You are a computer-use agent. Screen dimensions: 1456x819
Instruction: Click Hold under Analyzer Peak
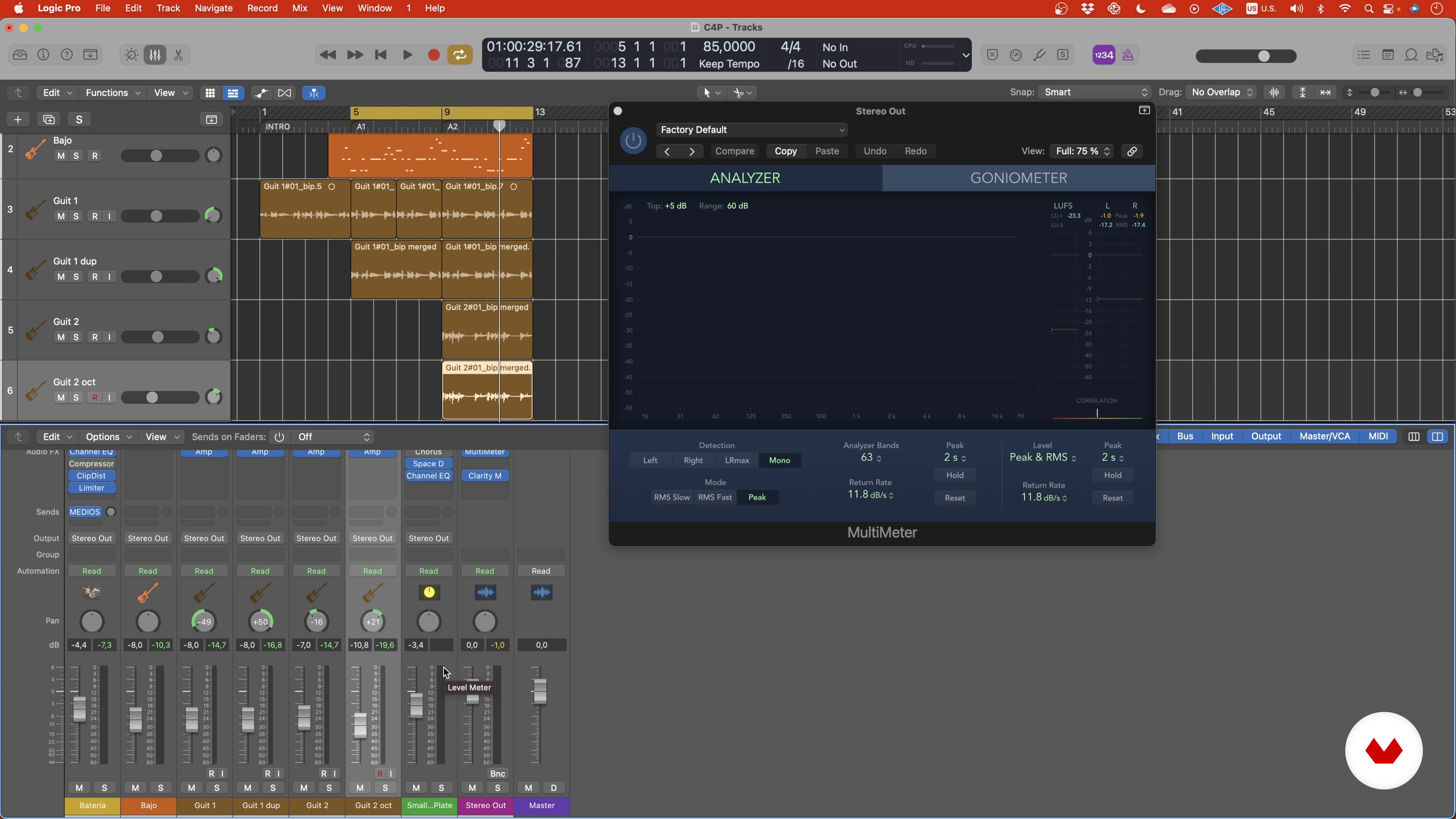click(955, 475)
